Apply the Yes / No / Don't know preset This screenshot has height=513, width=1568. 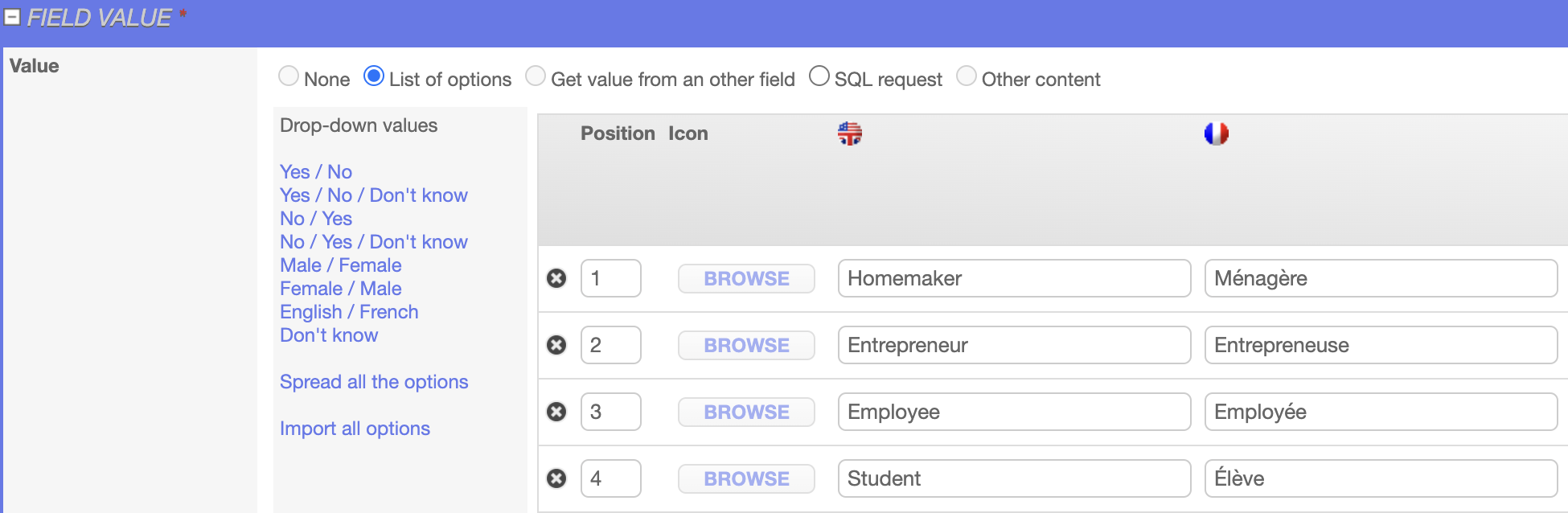click(x=373, y=195)
